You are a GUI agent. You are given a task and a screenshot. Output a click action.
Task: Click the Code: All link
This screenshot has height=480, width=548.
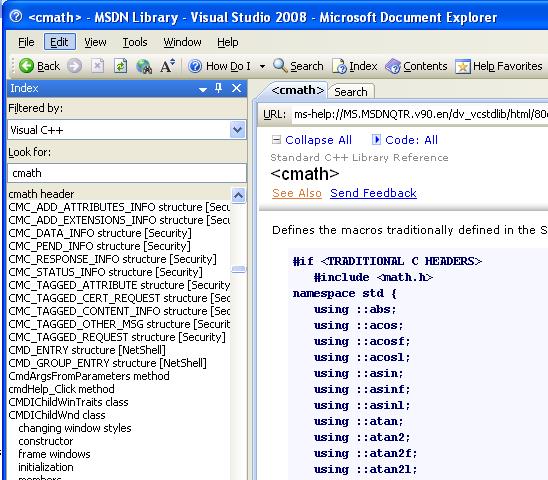(411, 140)
